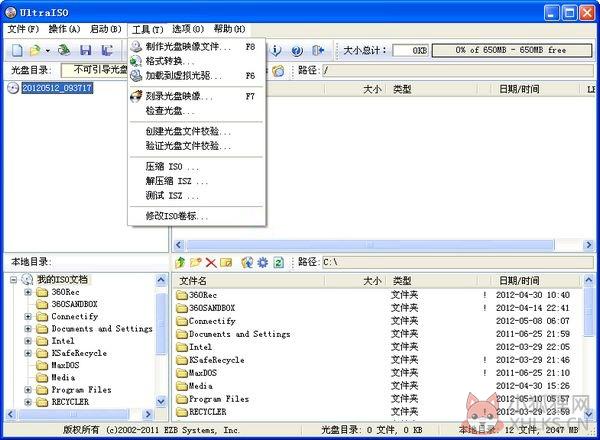The width and height of the screenshot is (600, 440).
Task: Expand Documents and Settings tree folder
Action: (28, 329)
